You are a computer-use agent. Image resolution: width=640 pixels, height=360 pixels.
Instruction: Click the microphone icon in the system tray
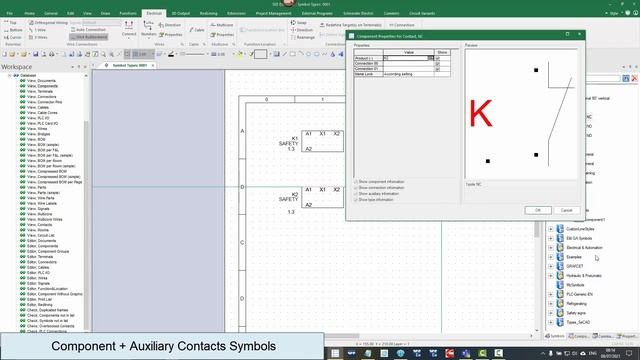click(x=550, y=353)
